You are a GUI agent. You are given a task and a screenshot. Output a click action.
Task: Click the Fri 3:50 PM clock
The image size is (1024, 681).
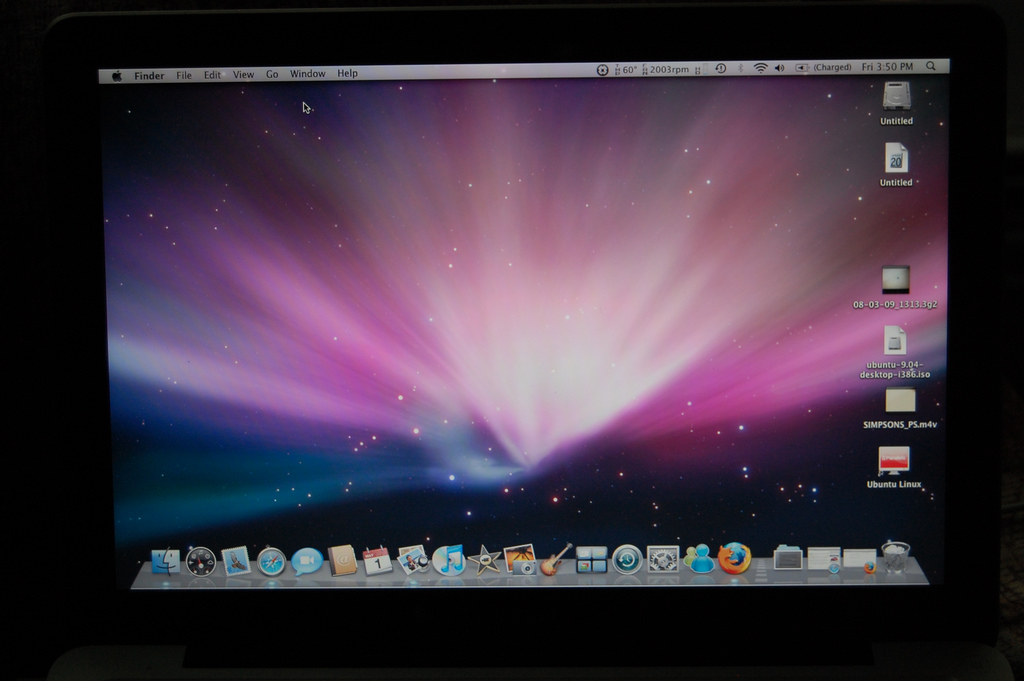click(887, 67)
